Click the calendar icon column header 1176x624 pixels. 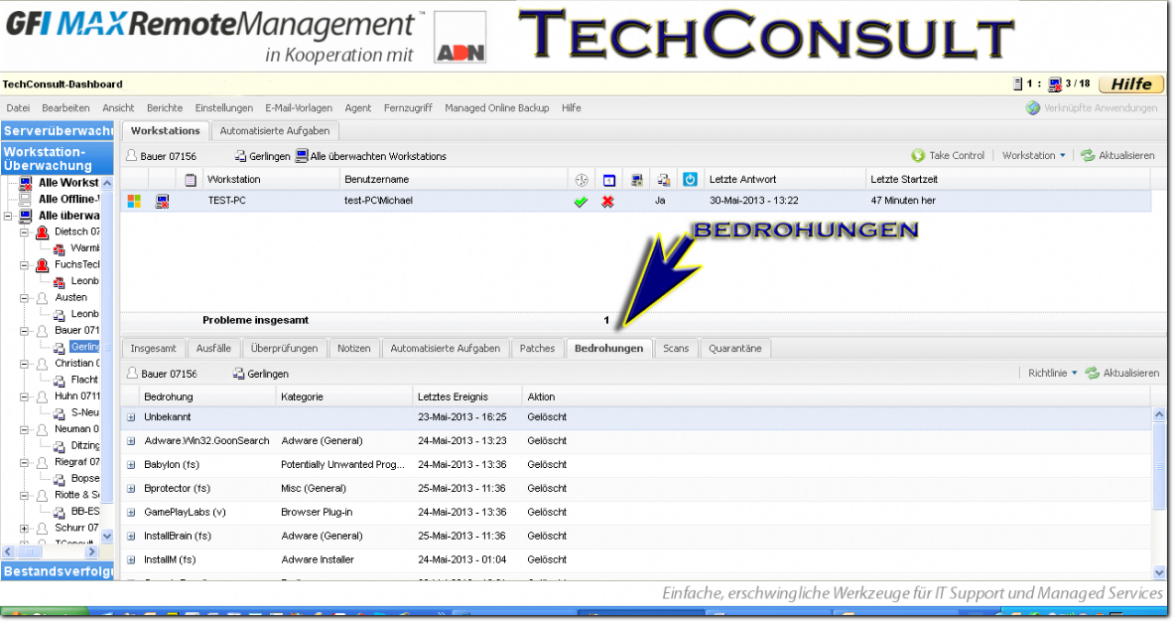tap(608, 180)
